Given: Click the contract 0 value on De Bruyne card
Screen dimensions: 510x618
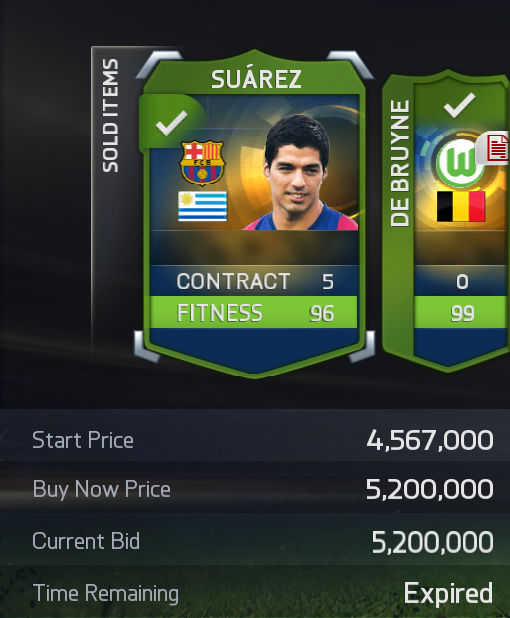Looking at the screenshot, I should (x=462, y=282).
